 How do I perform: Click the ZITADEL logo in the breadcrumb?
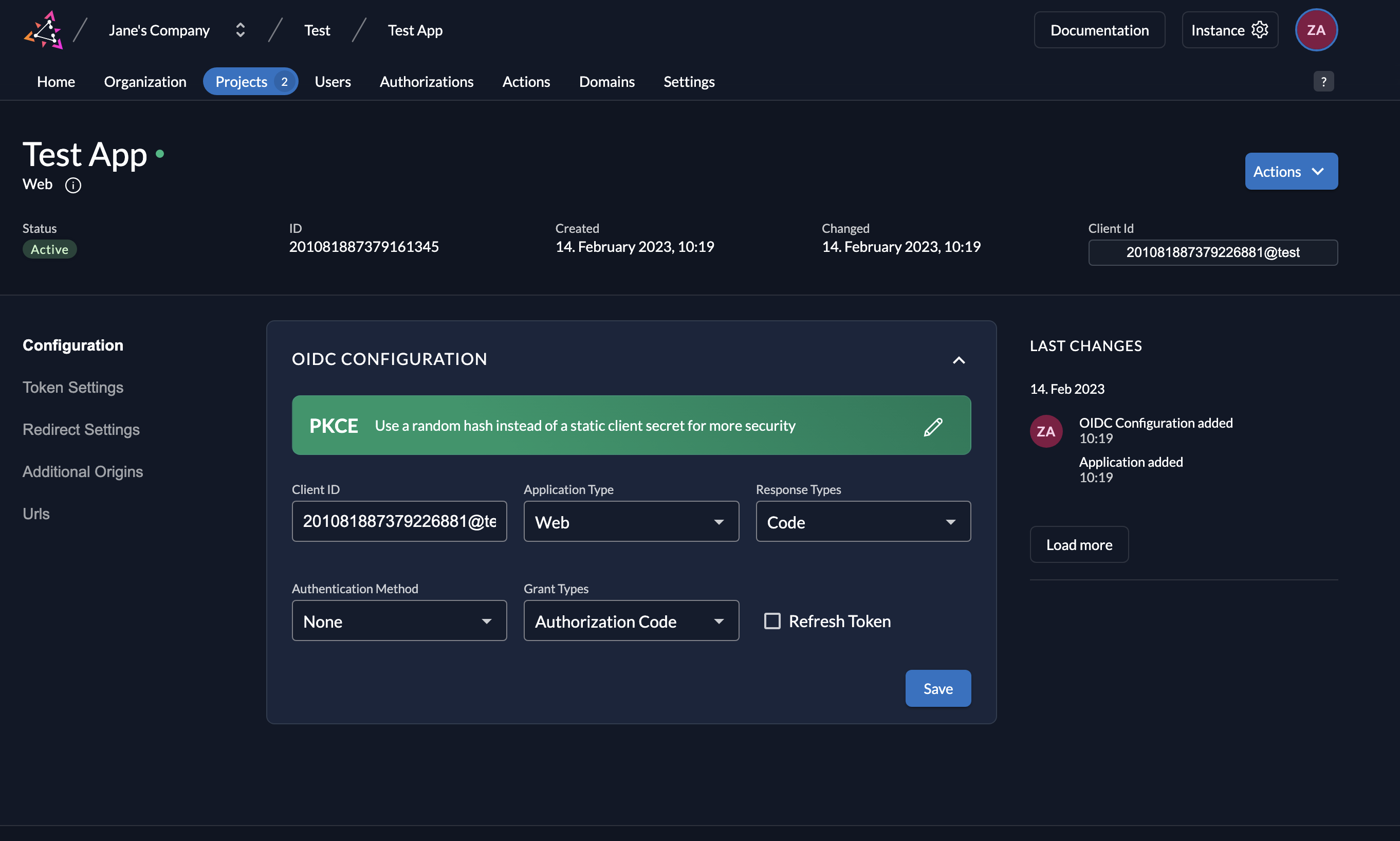pyautogui.click(x=43, y=29)
